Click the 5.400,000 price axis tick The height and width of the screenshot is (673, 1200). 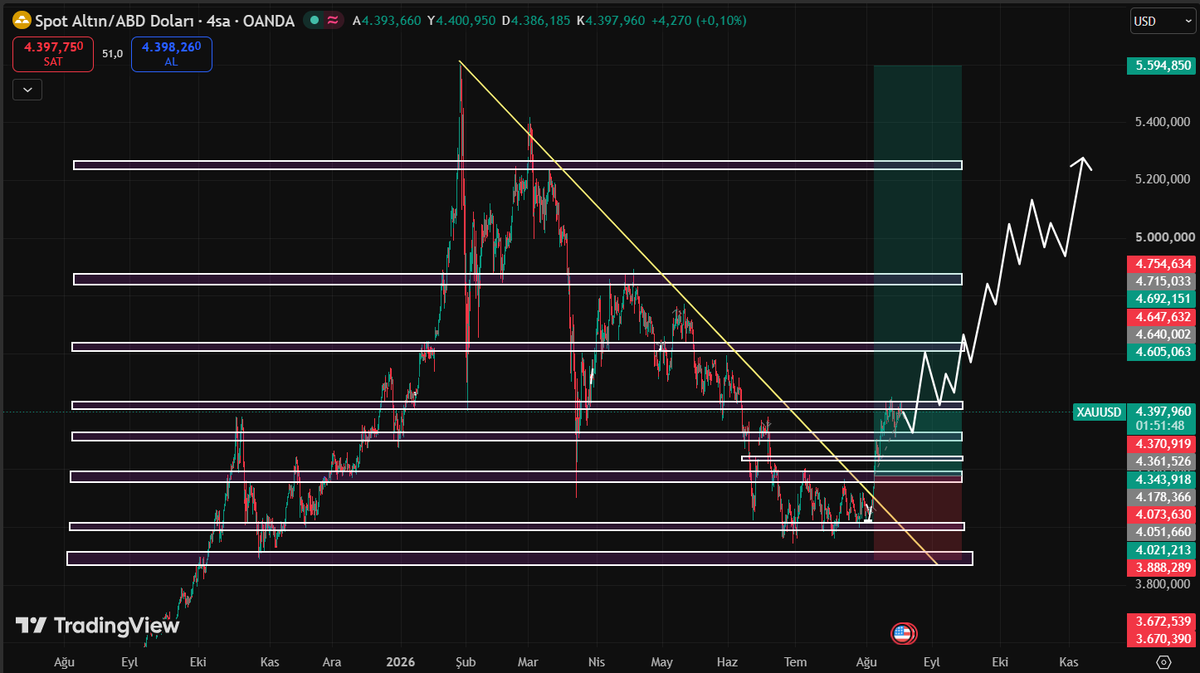point(1161,122)
